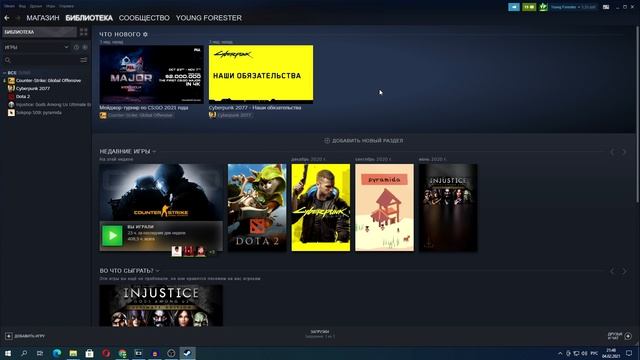This screenshot has height=360, width=640.
Task: Shift the ВО ЧТО СЫГРАТЬ shelf right
Action: (624, 271)
